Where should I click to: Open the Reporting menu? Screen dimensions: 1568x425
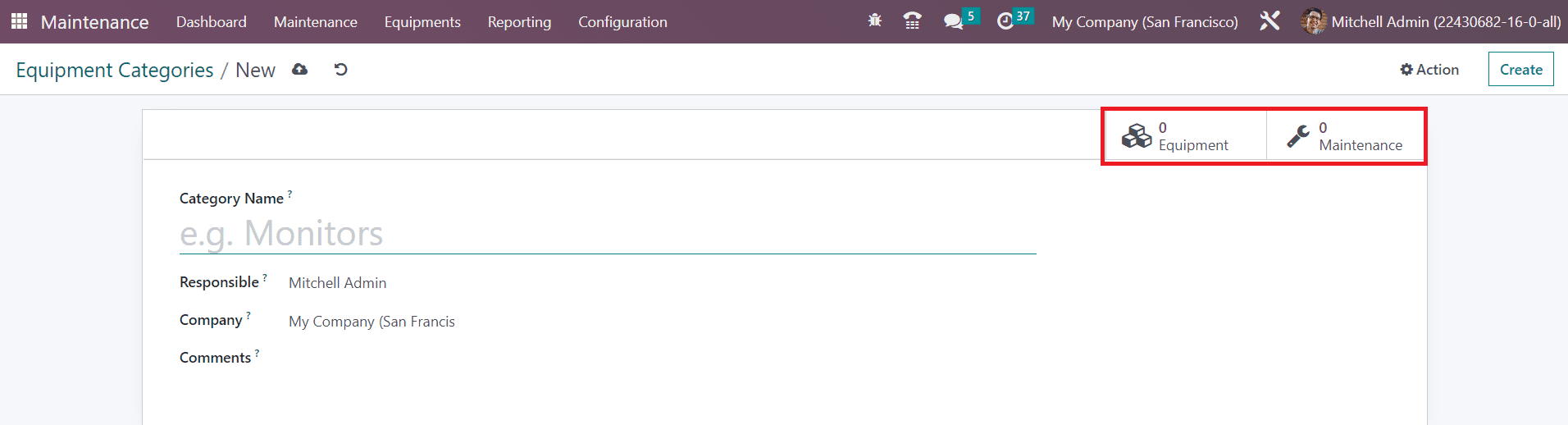pos(519,22)
